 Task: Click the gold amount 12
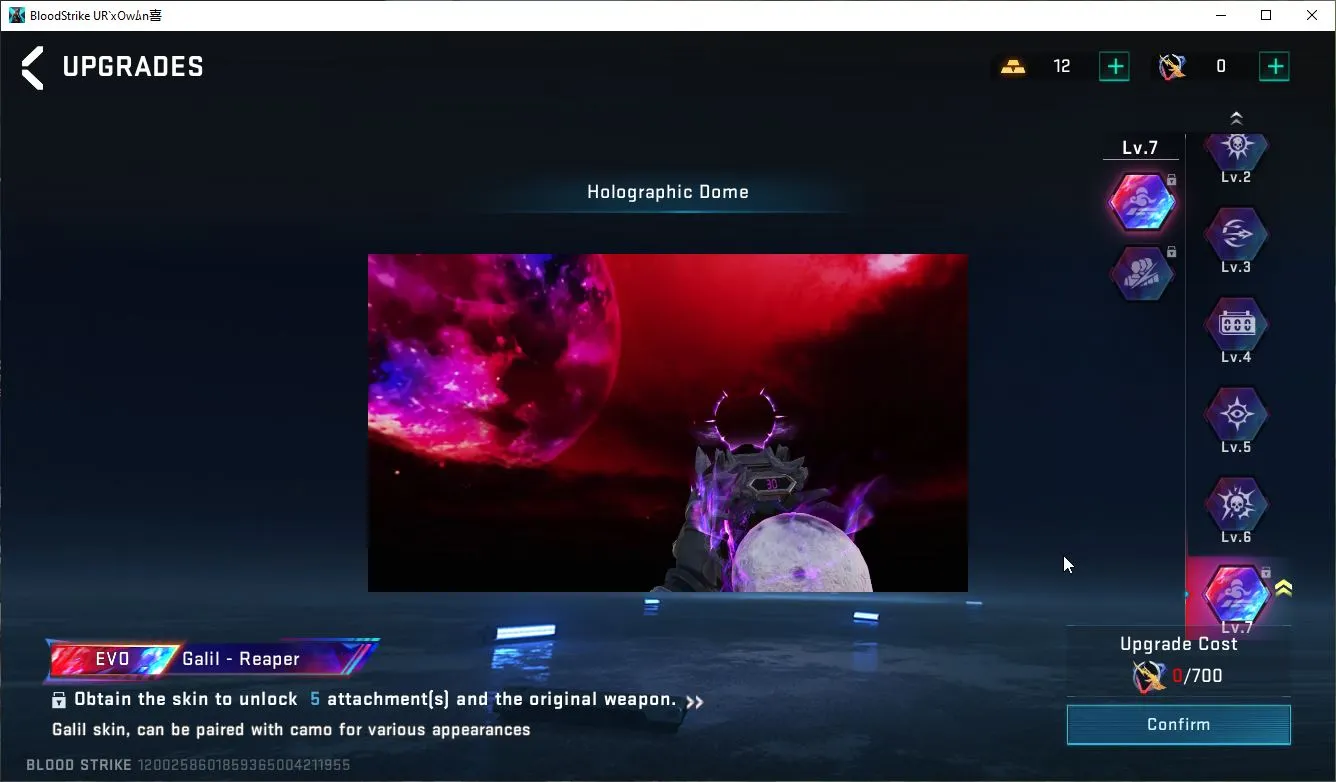coord(1062,67)
